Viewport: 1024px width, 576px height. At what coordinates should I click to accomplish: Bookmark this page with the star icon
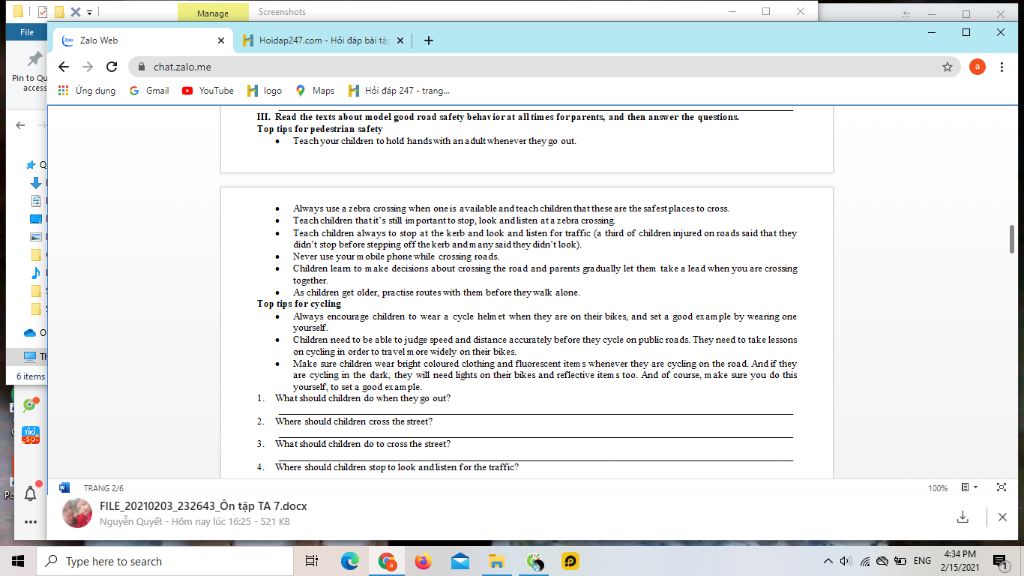pos(947,67)
